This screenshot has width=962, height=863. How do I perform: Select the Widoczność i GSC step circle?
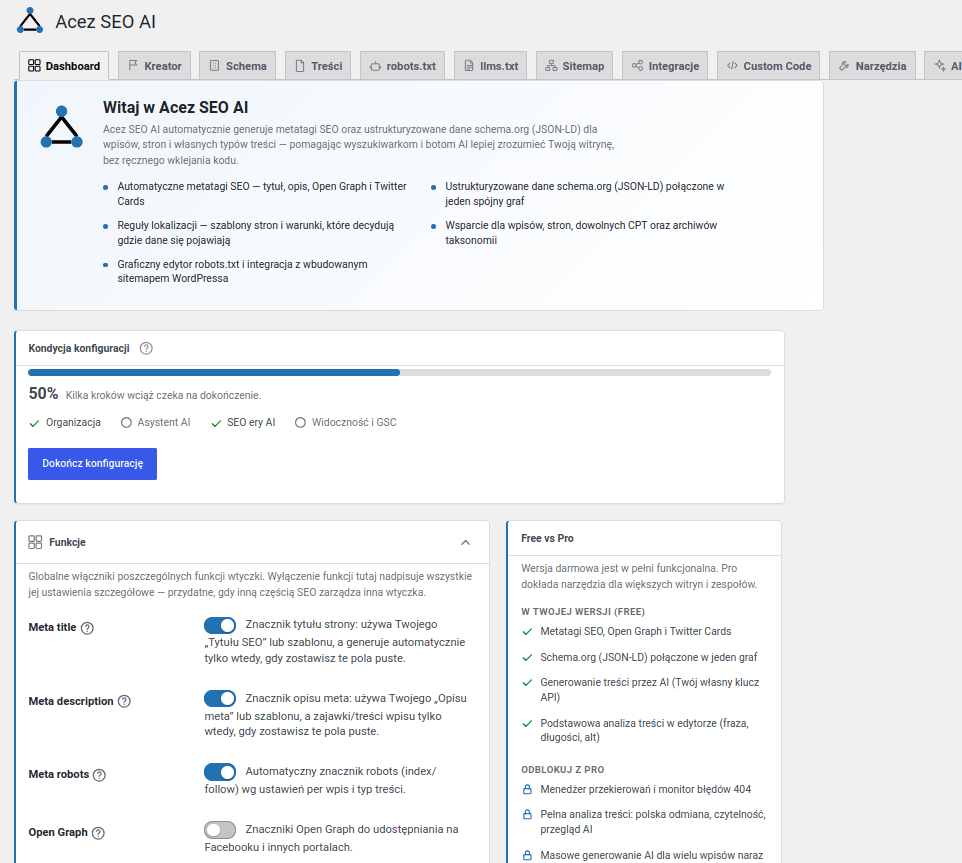pyautogui.click(x=300, y=423)
